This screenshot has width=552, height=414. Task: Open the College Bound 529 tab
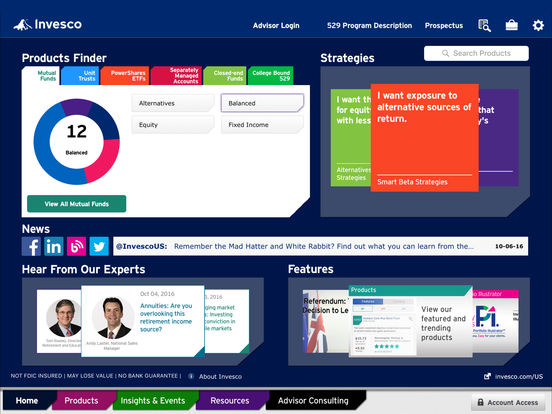[x=271, y=76]
